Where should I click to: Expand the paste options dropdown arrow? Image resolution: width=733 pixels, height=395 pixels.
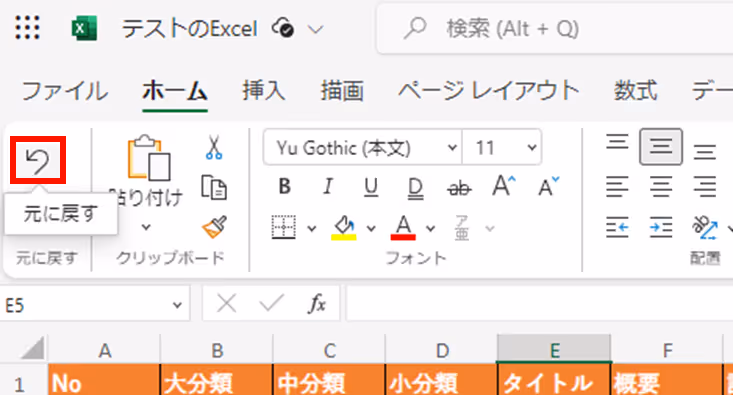point(146,227)
